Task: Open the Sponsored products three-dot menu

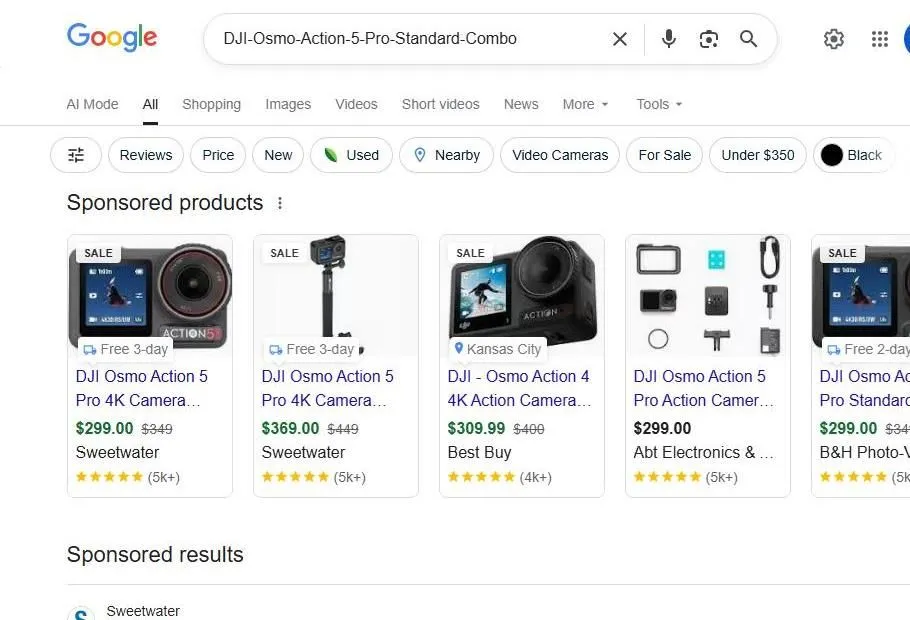Action: pyautogui.click(x=280, y=202)
